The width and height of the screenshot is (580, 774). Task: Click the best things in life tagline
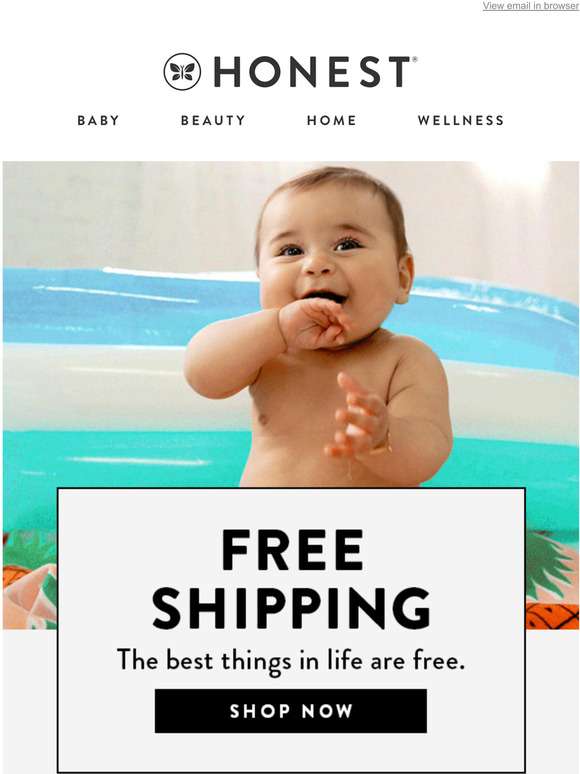[x=291, y=660]
